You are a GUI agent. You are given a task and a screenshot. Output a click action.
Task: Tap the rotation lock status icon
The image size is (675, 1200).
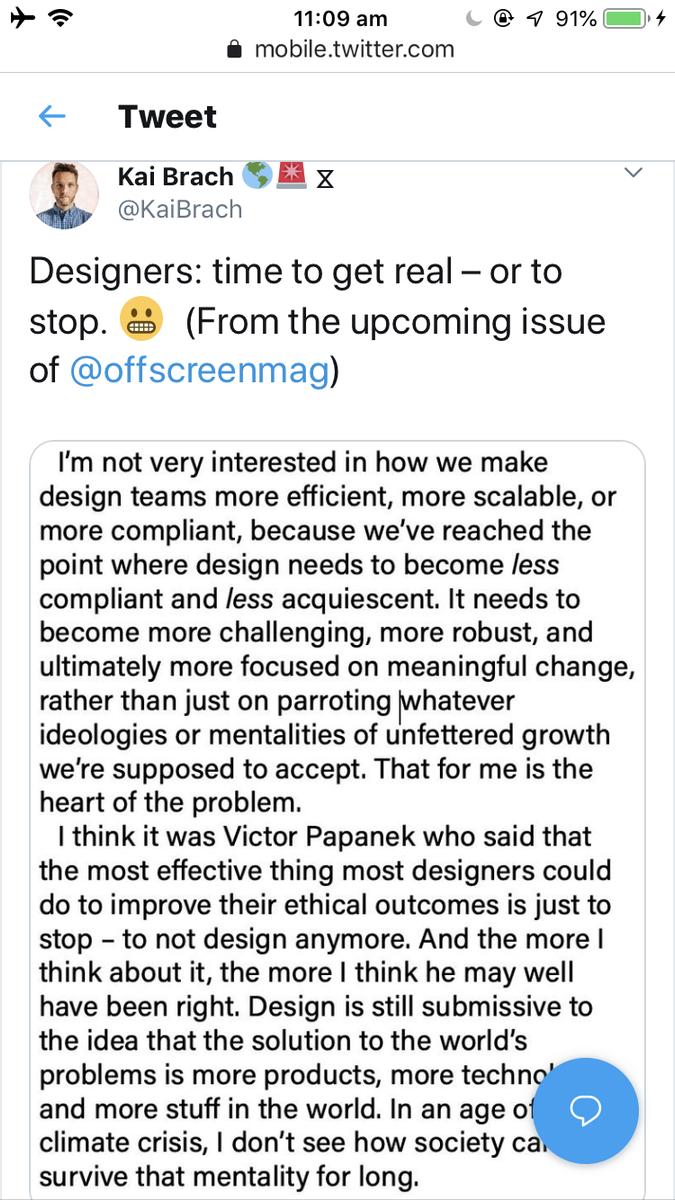coord(504,18)
